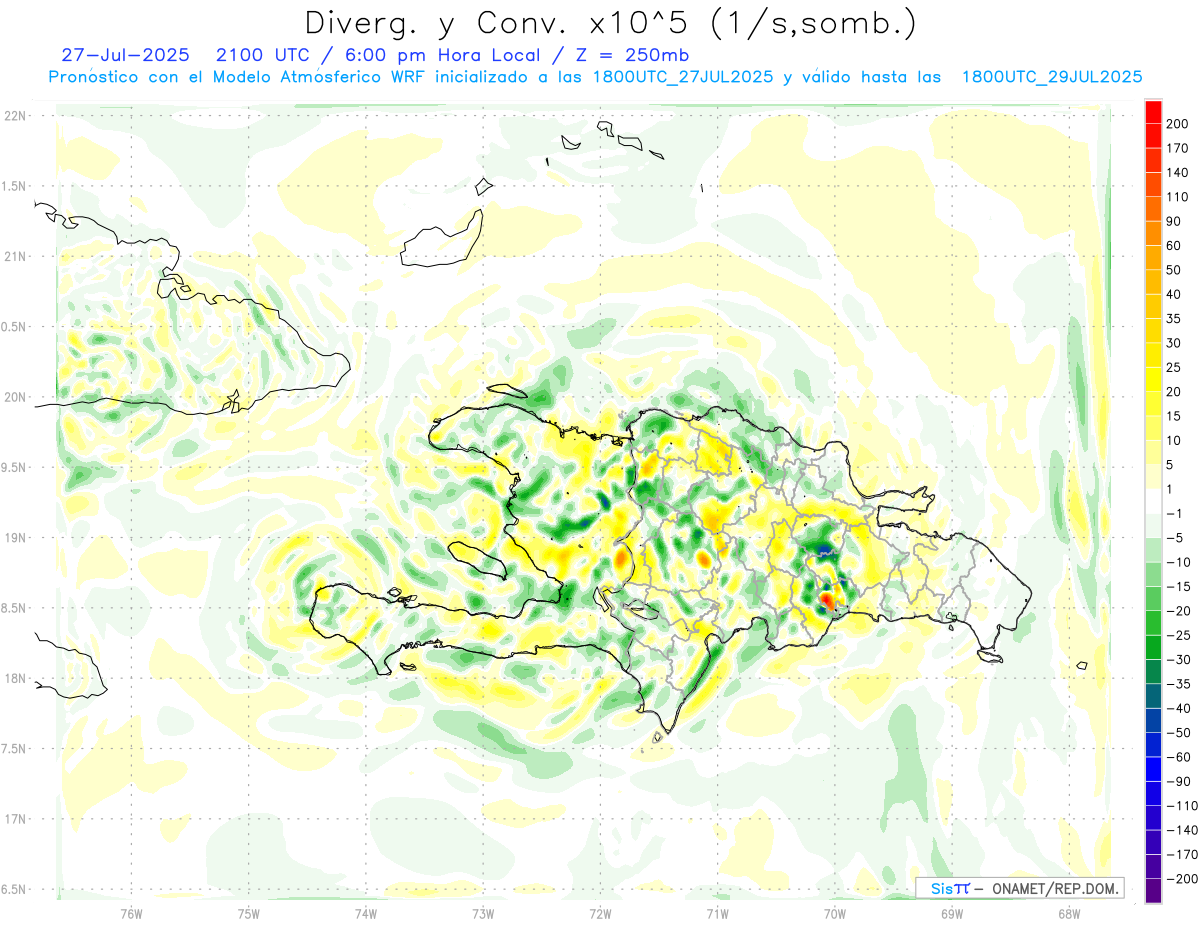
Task: Click the date '27-Jul-2025' in the header
Action: click(x=125, y=55)
